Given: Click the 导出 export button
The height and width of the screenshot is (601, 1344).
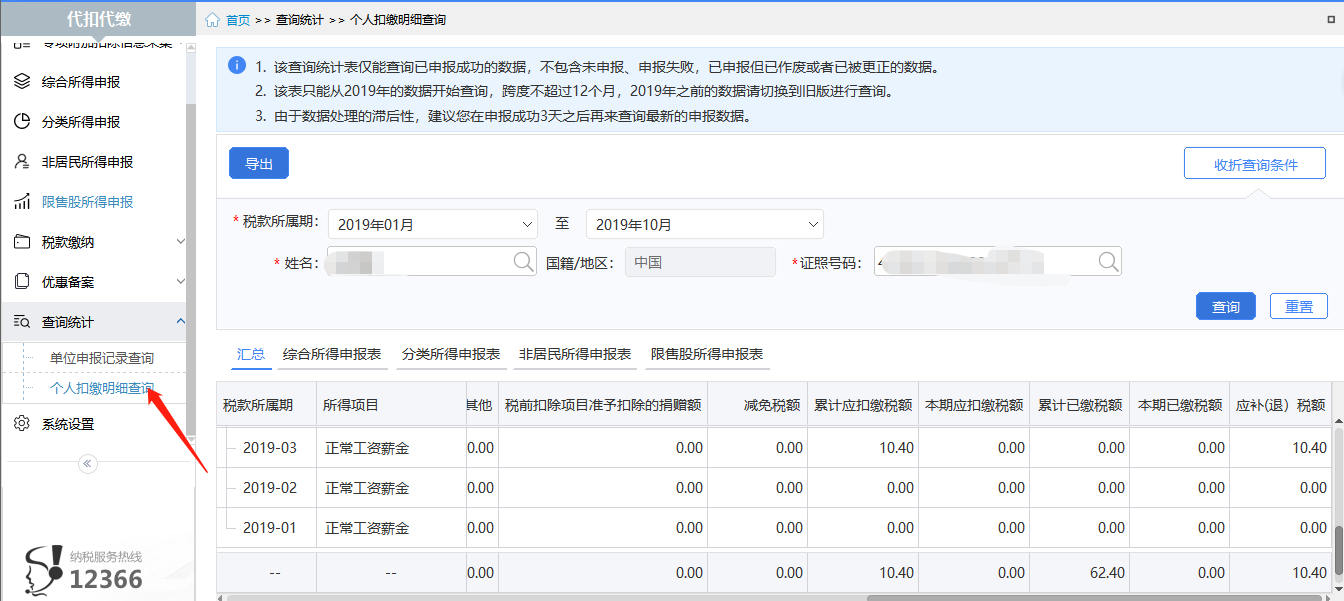Looking at the screenshot, I should click(x=259, y=164).
